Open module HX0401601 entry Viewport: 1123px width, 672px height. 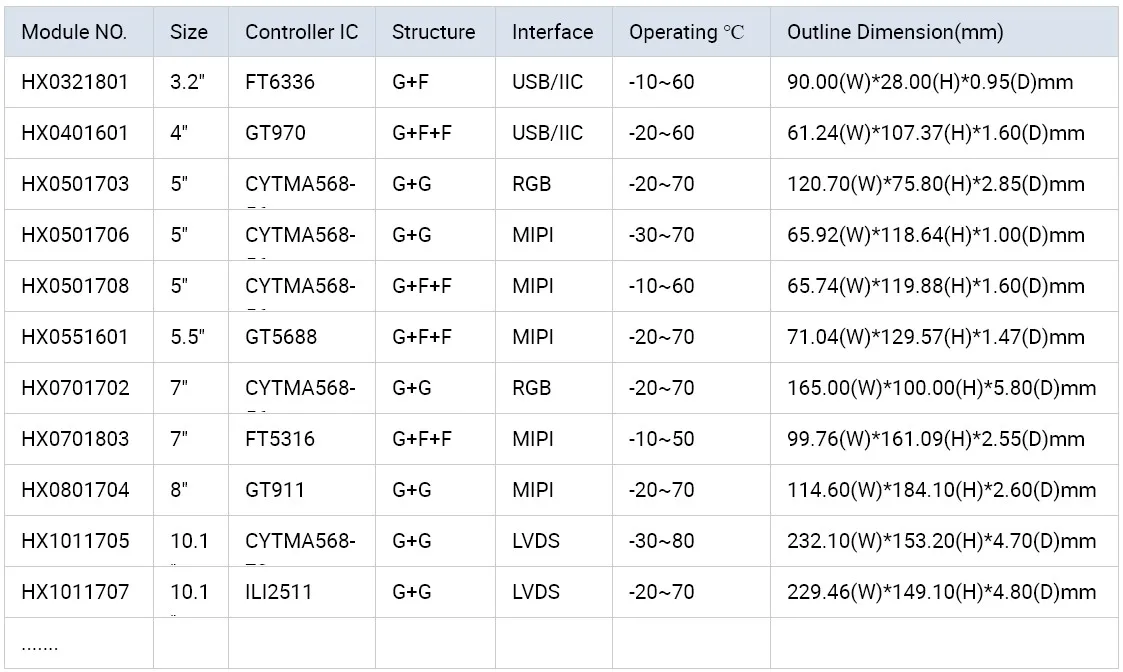click(x=75, y=134)
